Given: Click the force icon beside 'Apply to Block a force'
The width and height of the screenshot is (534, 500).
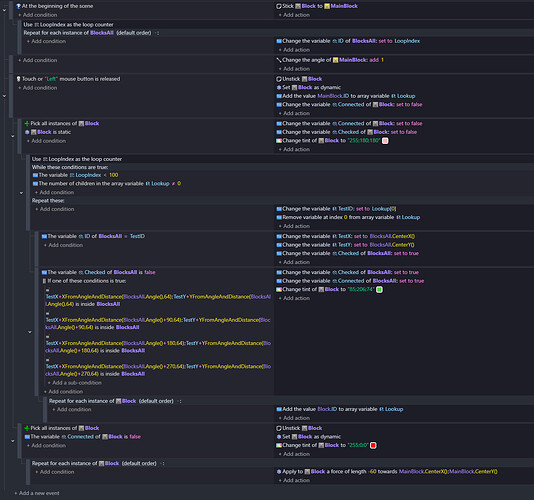Looking at the screenshot, I should click(x=279, y=472).
